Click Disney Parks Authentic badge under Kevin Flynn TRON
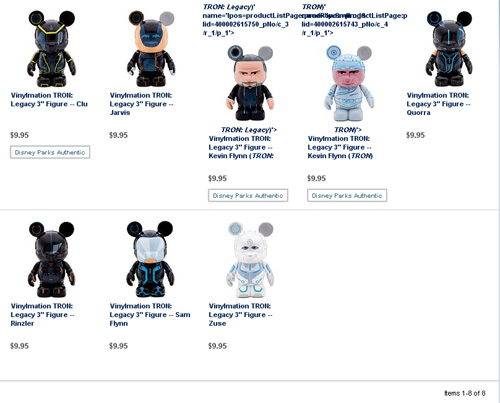This screenshot has height=403, width=500. pos(347,196)
